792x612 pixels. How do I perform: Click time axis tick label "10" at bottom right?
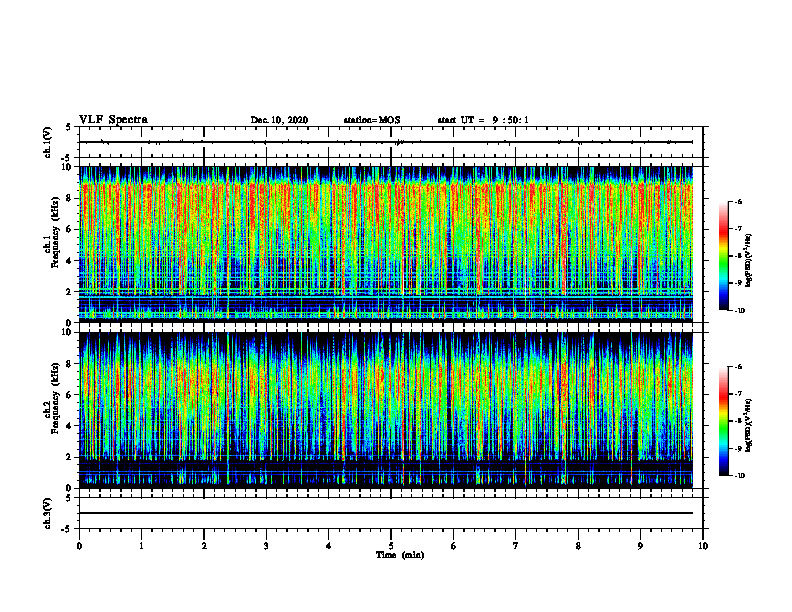(703, 546)
